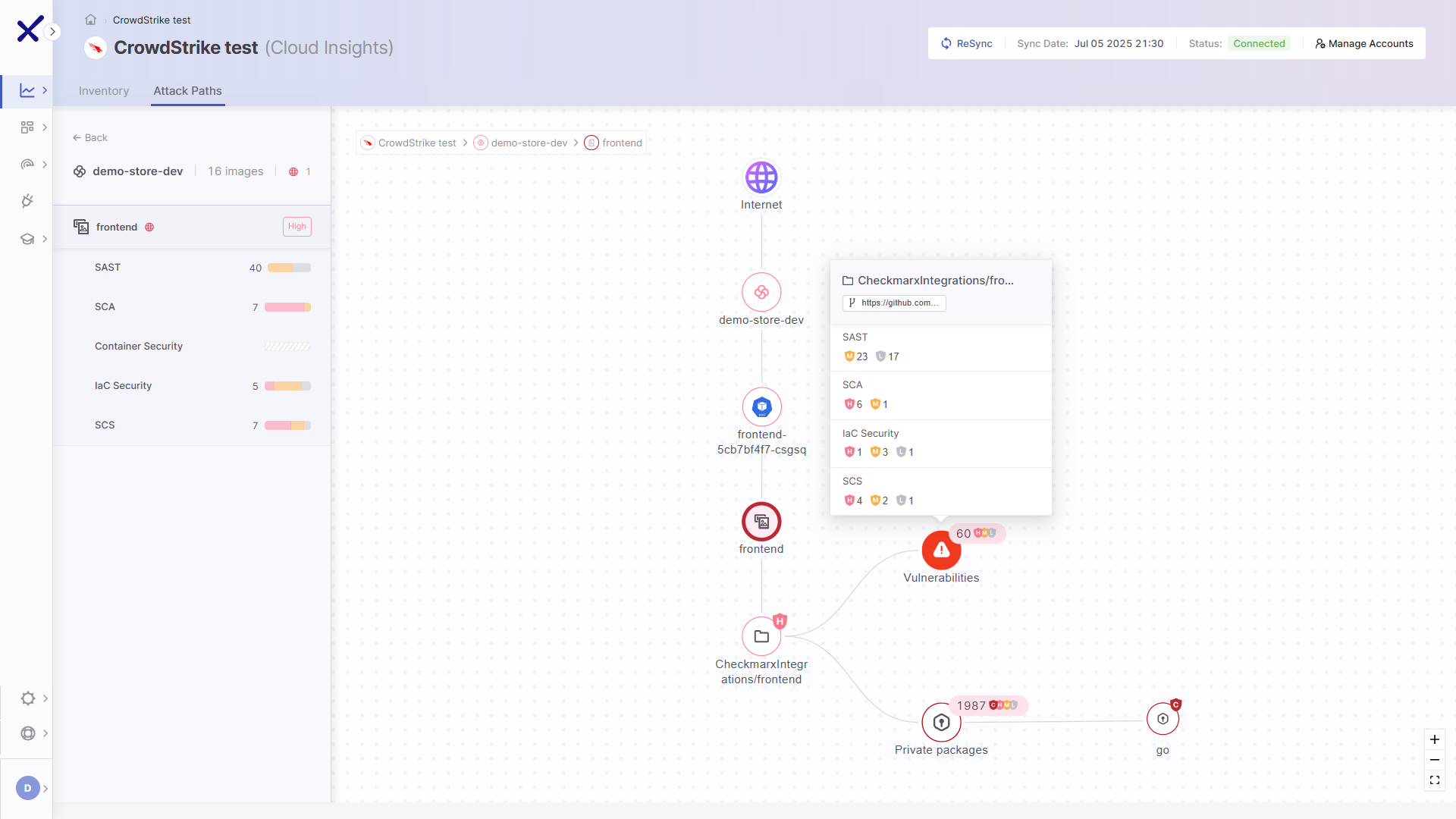Viewport: 1456px width, 819px height.
Task: Click the SAST severity progress bar
Action: [x=289, y=268]
